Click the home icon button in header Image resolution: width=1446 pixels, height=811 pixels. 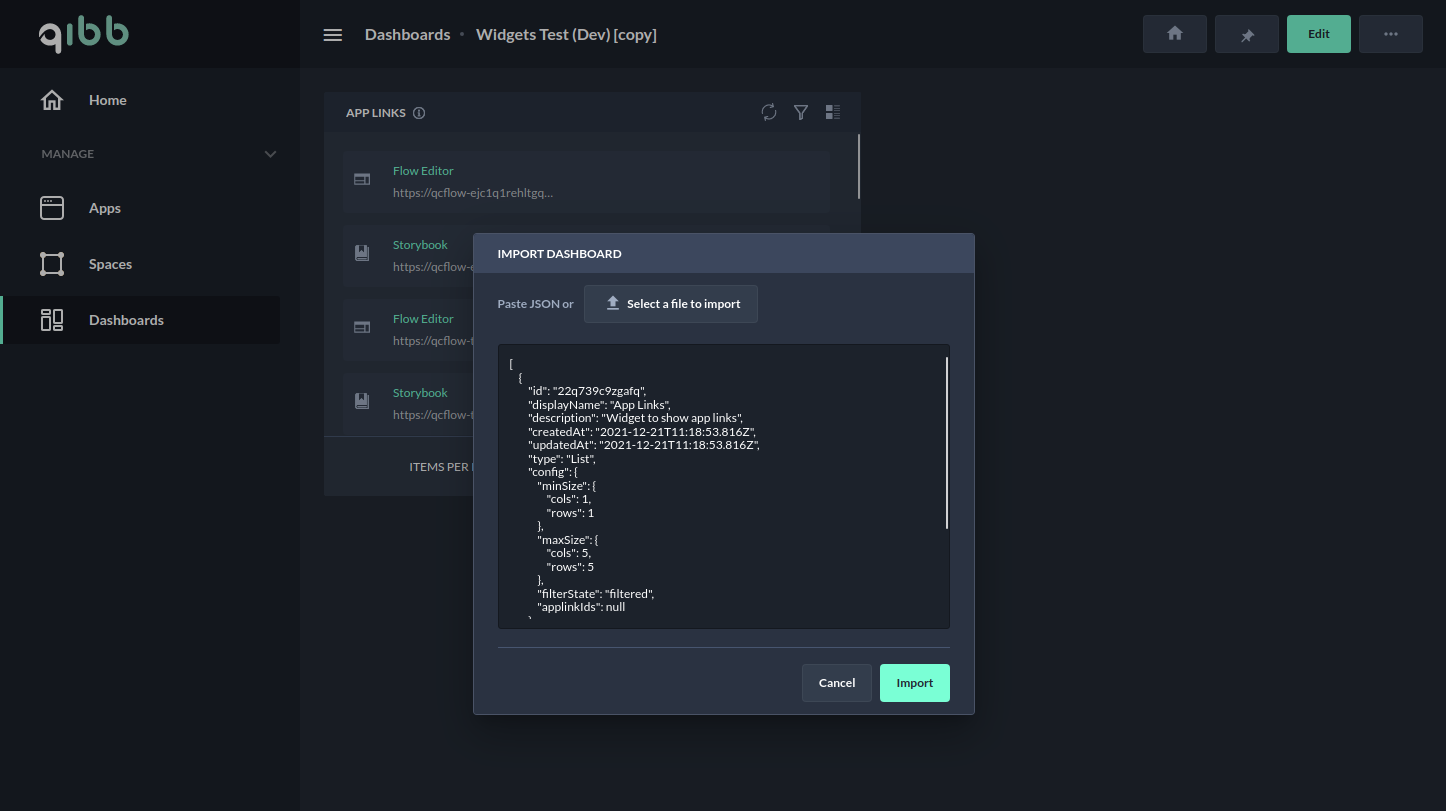(x=1174, y=34)
